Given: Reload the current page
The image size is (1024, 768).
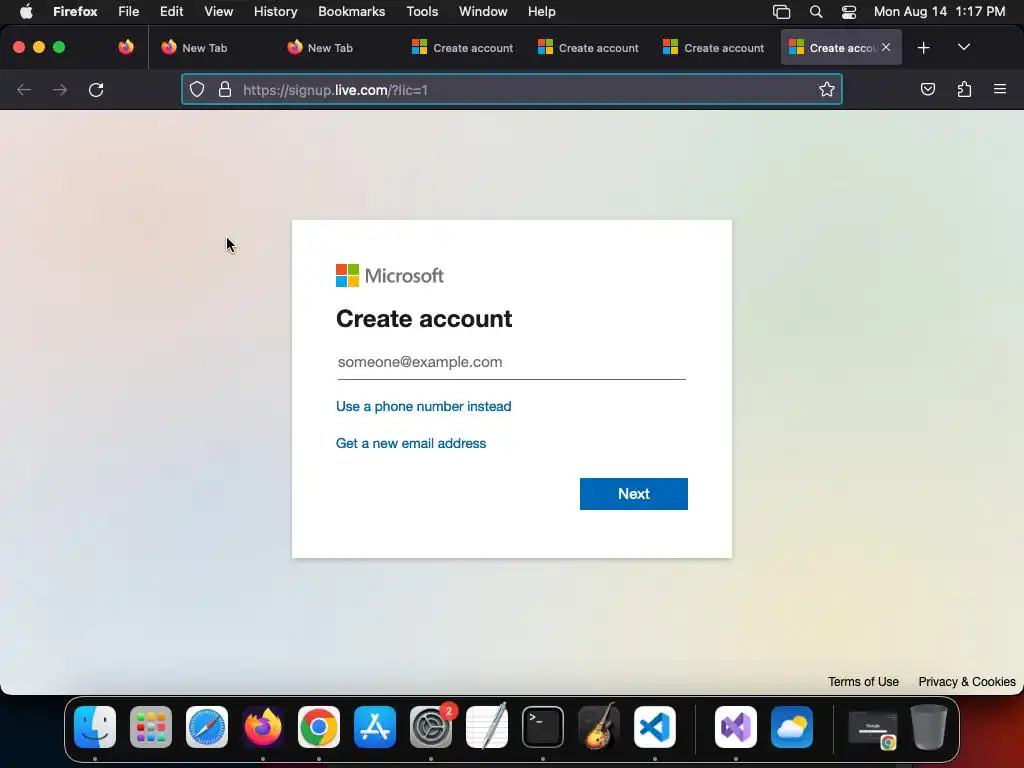Looking at the screenshot, I should (96, 89).
